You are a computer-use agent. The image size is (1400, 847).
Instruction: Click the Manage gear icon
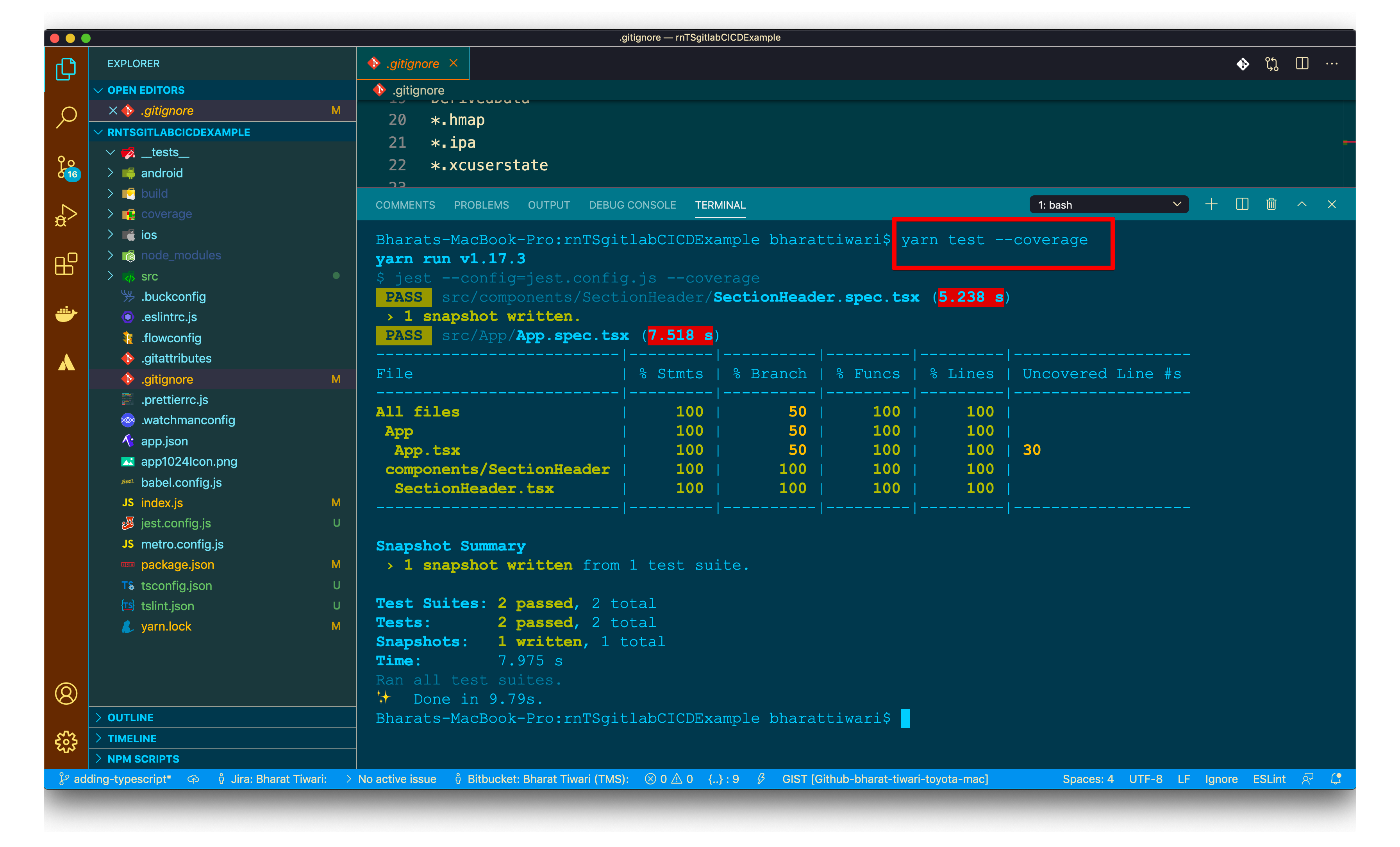point(66,742)
